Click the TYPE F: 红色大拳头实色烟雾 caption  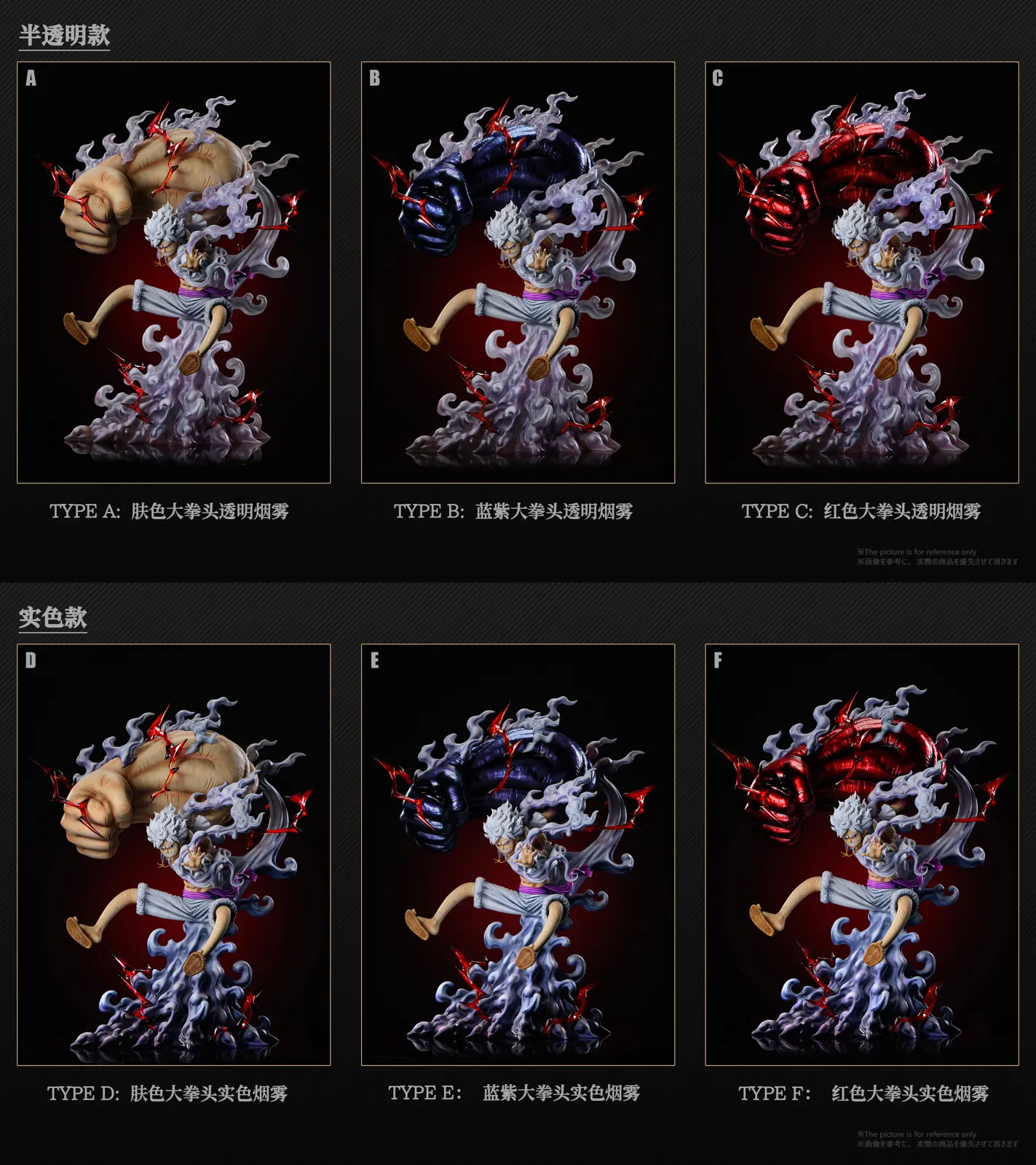point(863,1093)
